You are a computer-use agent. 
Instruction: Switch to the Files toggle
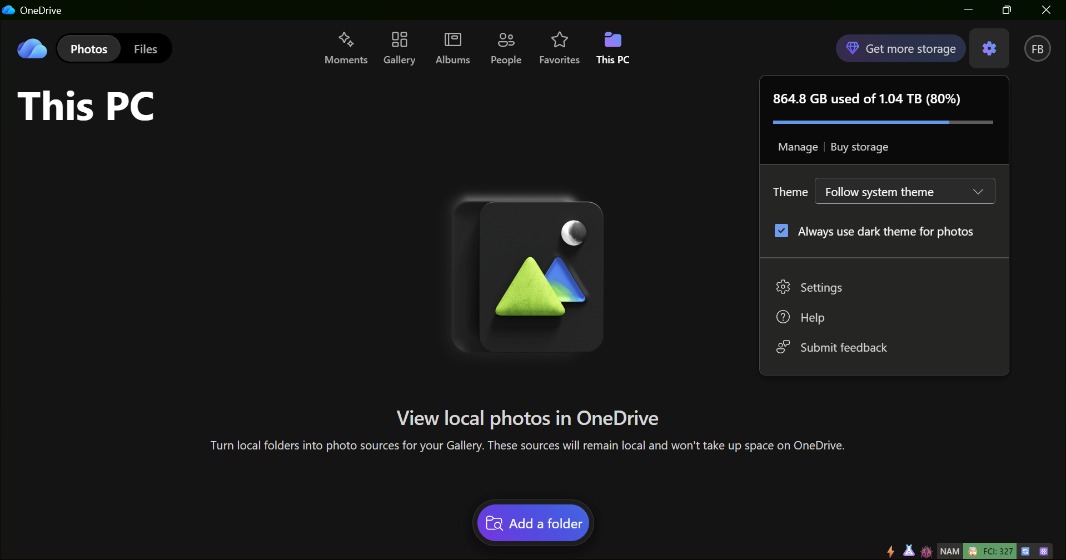tap(145, 49)
